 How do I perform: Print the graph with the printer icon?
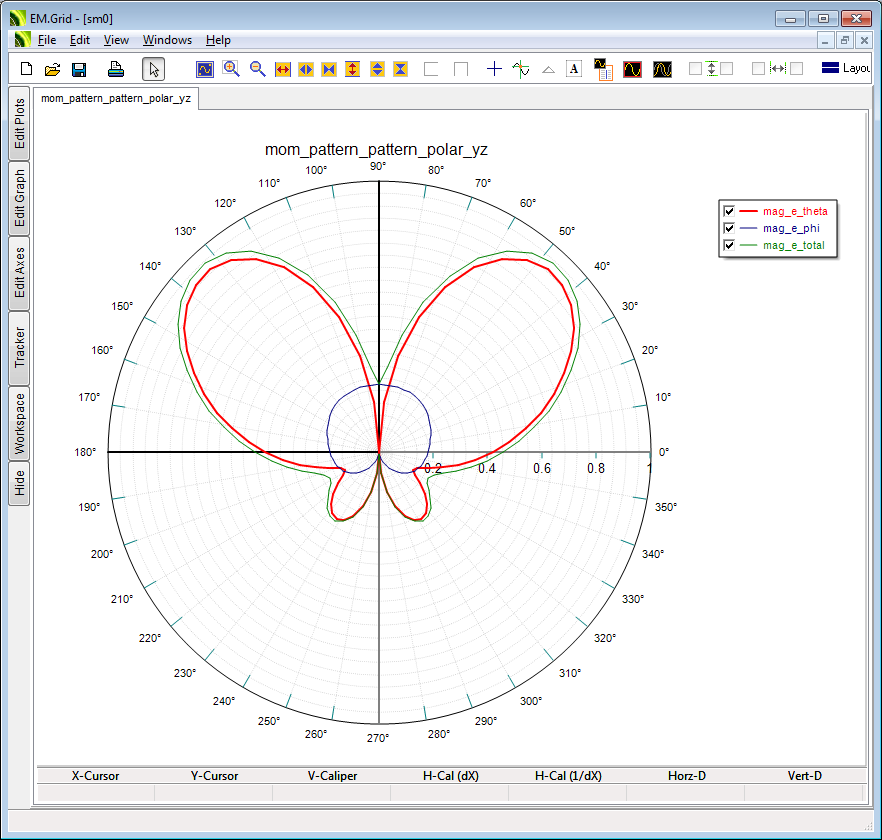(116, 69)
